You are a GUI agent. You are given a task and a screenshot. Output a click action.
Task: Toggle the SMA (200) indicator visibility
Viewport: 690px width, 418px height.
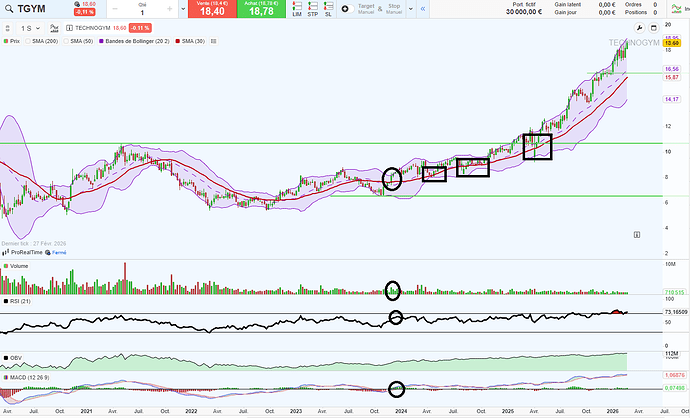coord(29,43)
